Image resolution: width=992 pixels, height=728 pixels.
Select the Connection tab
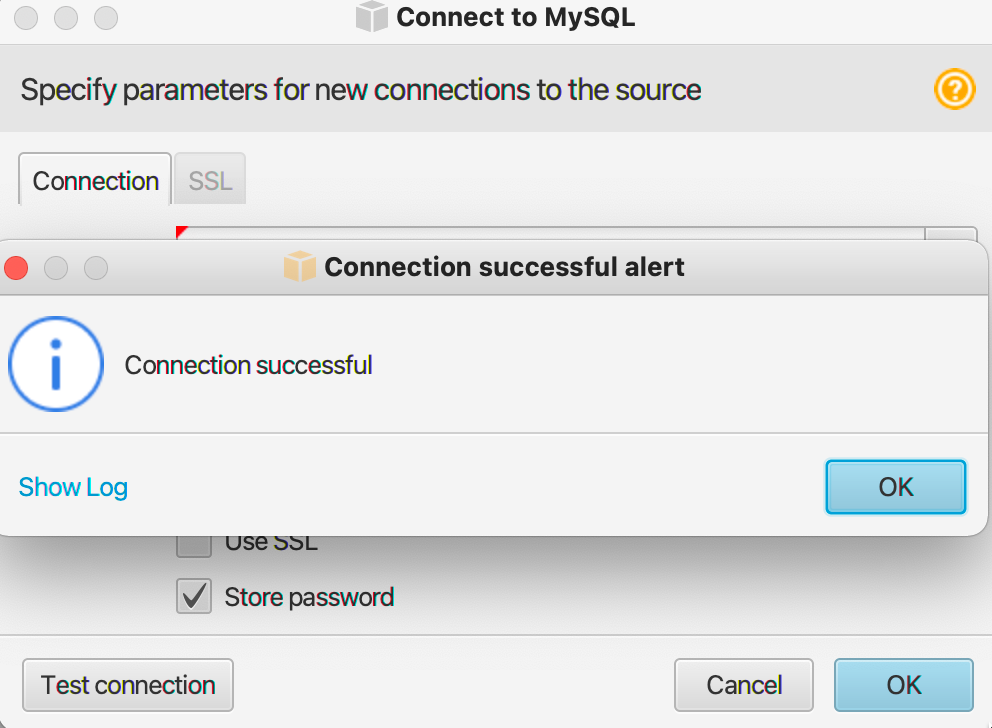click(x=96, y=180)
